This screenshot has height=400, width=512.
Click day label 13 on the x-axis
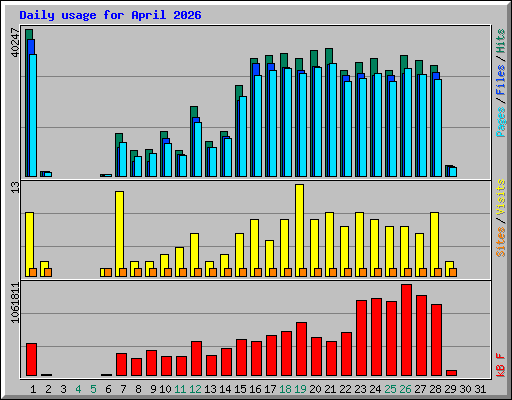[210, 389]
